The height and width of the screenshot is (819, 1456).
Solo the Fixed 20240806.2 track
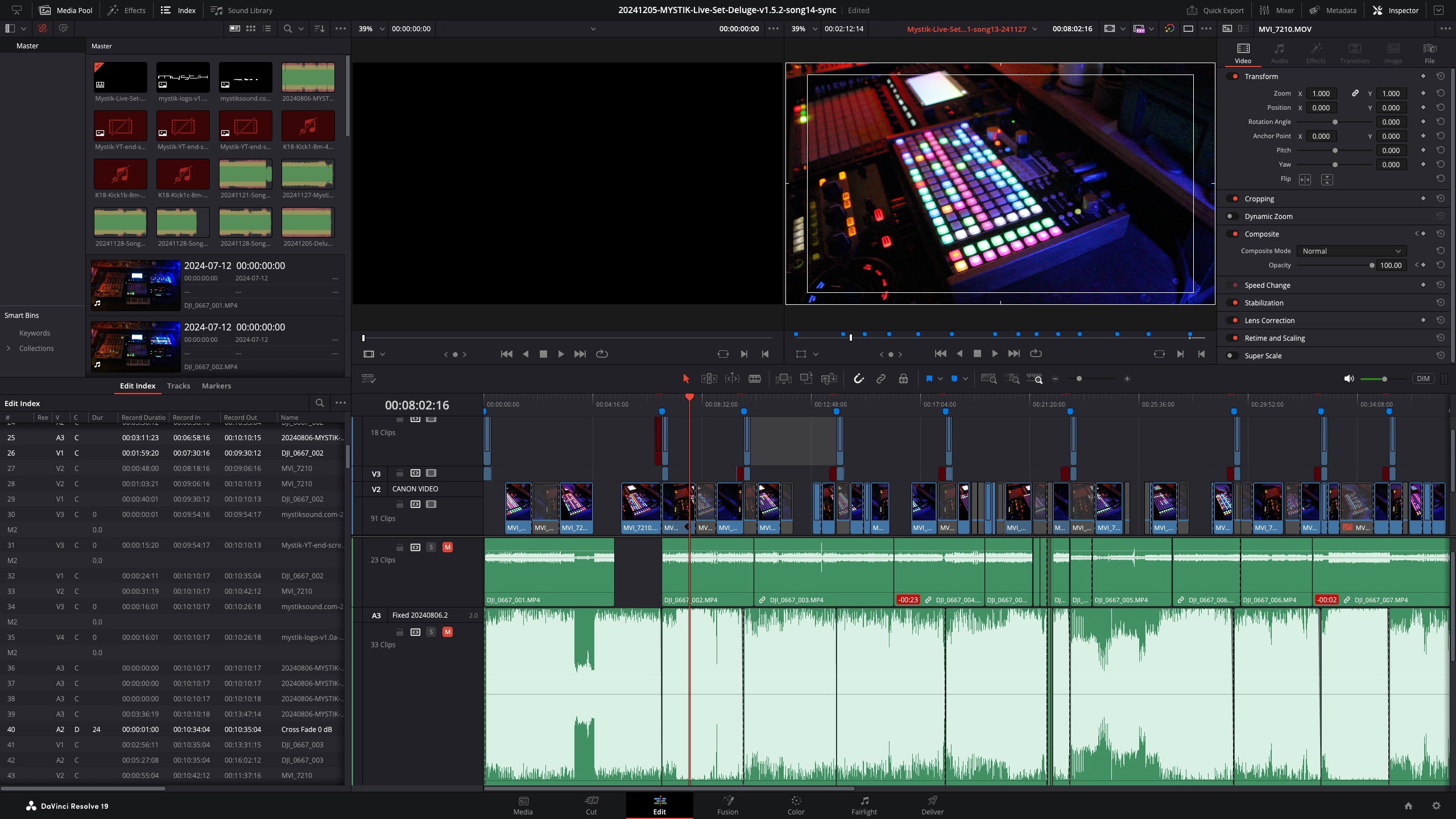(431, 632)
